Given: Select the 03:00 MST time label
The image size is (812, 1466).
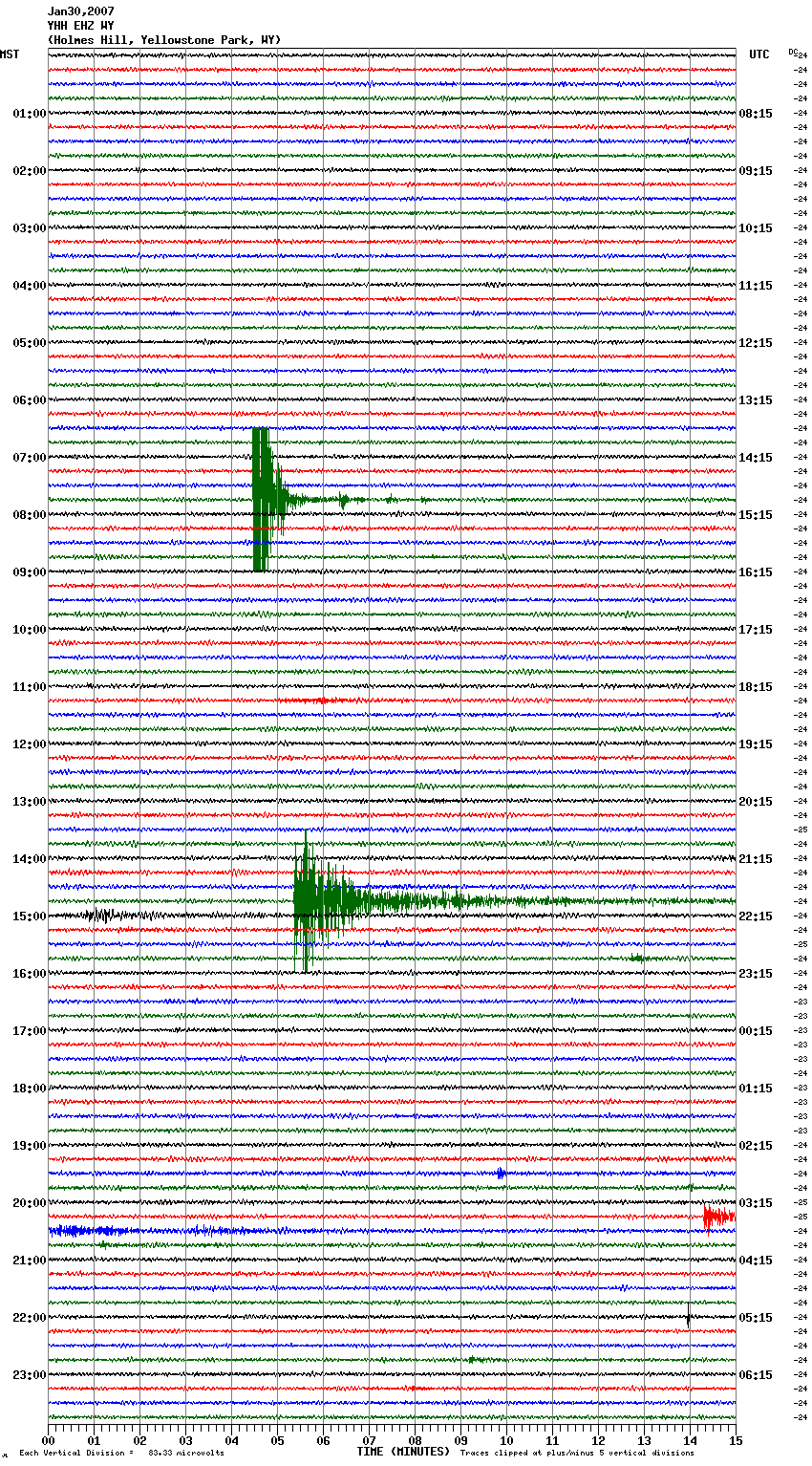Looking at the screenshot, I should point(30,228).
